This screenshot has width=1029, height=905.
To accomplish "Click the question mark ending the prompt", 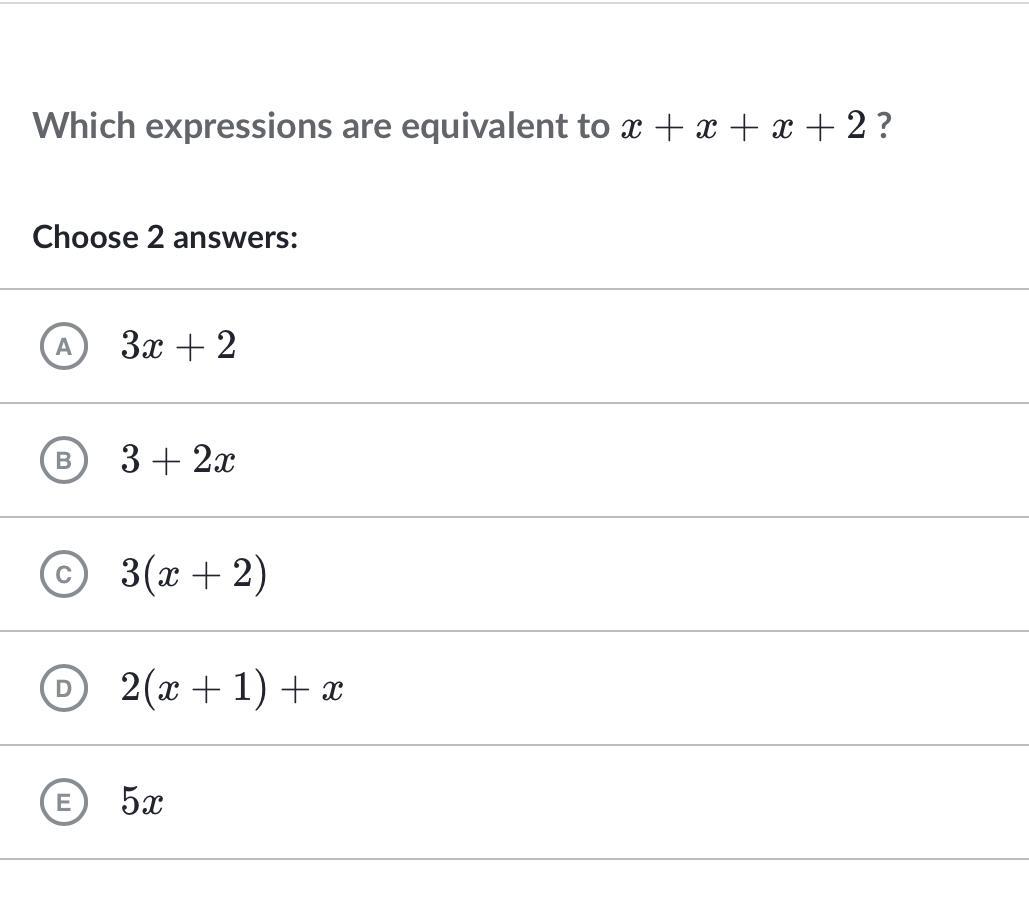I will tap(884, 125).
